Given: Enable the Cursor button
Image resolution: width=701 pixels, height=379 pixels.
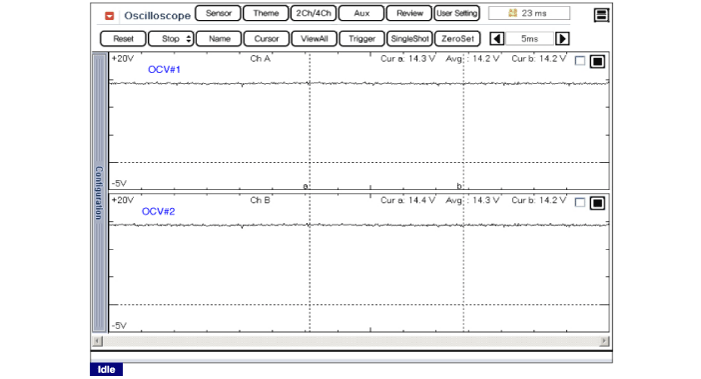Looking at the screenshot, I should coord(266,39).
